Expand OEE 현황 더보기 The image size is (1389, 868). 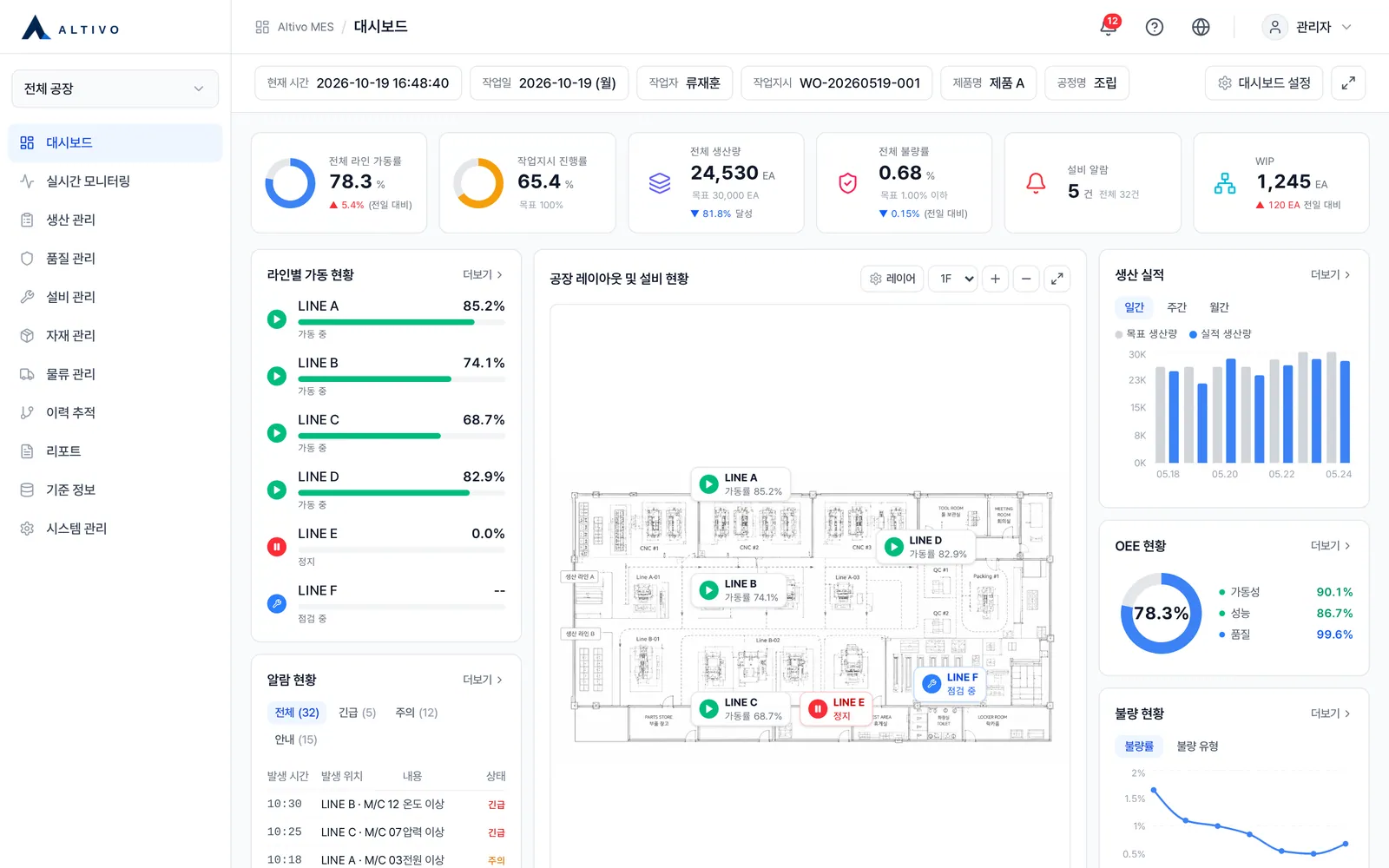1330,545
